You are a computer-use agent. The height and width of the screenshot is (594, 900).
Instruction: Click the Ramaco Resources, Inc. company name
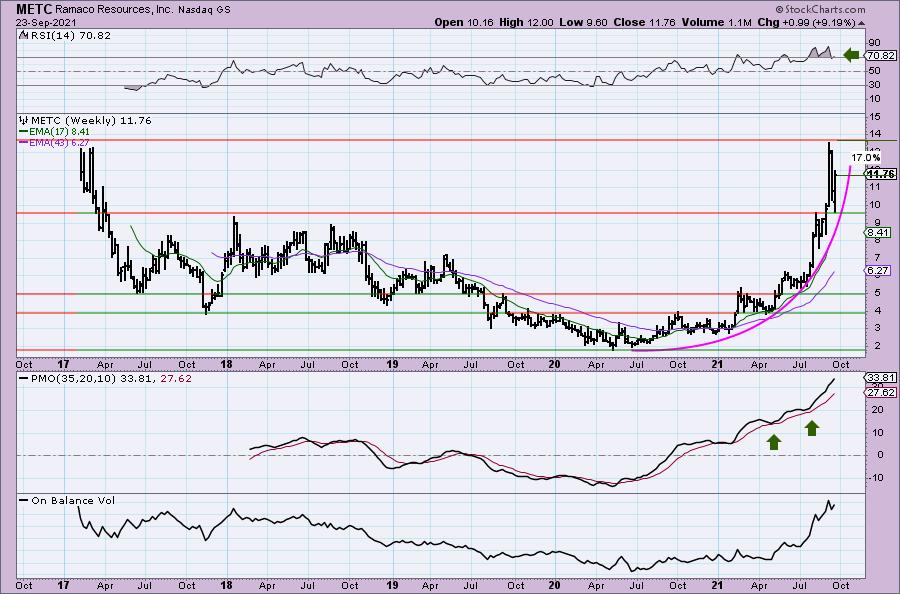click(114, 10)
